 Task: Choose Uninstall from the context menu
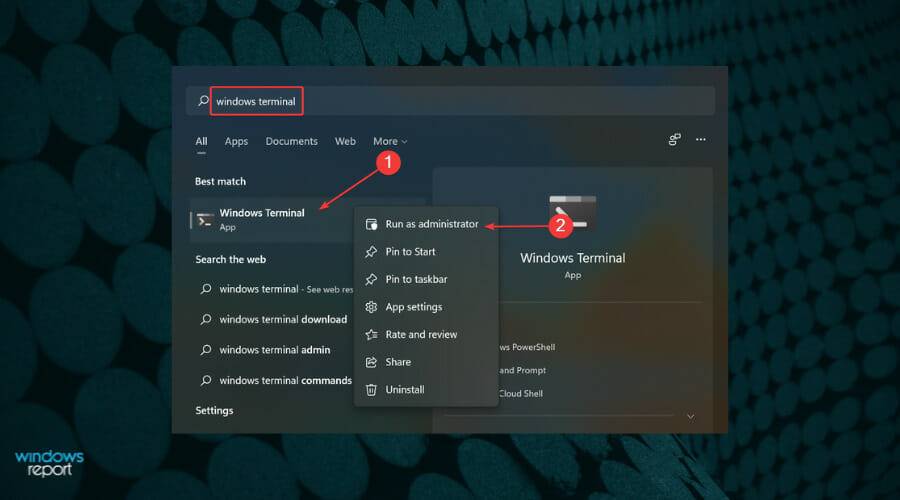pyautogui.click(x=426, y=389)
